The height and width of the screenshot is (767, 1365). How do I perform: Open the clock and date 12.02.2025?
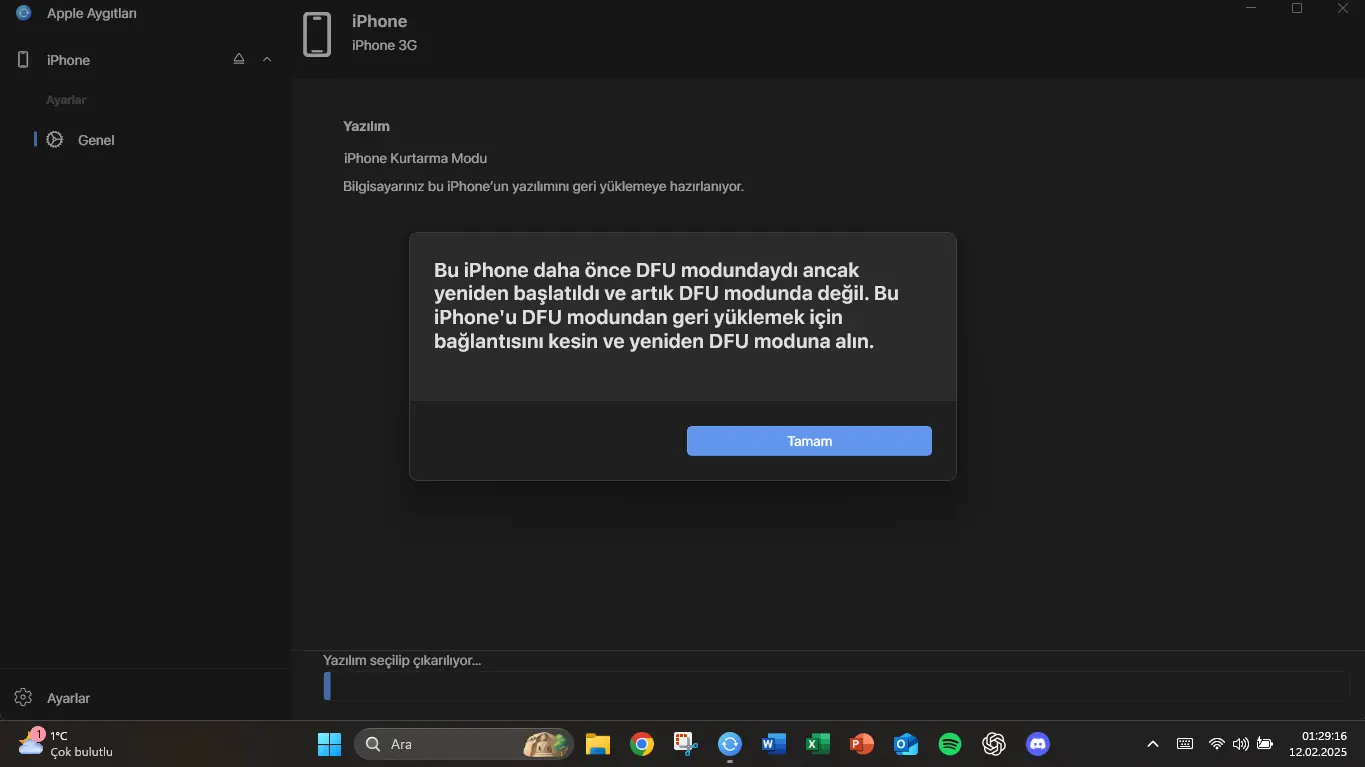[1318, 744]
